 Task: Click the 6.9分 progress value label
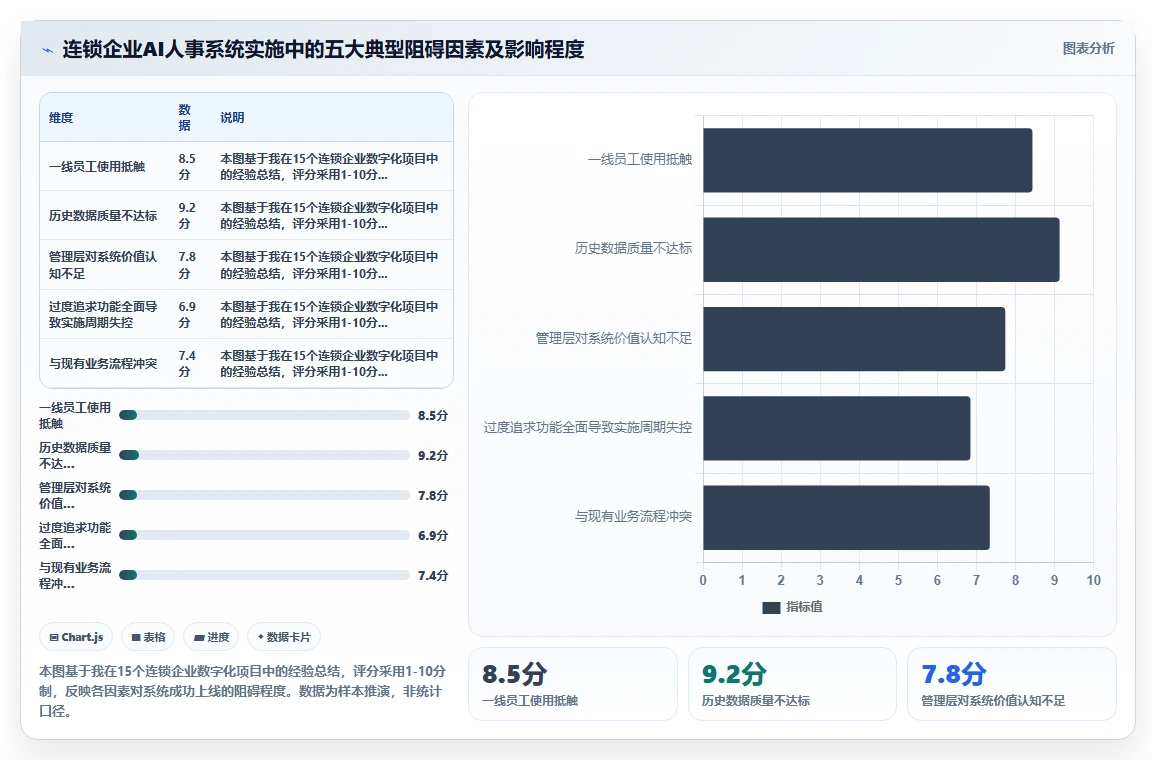pos(433,535)
